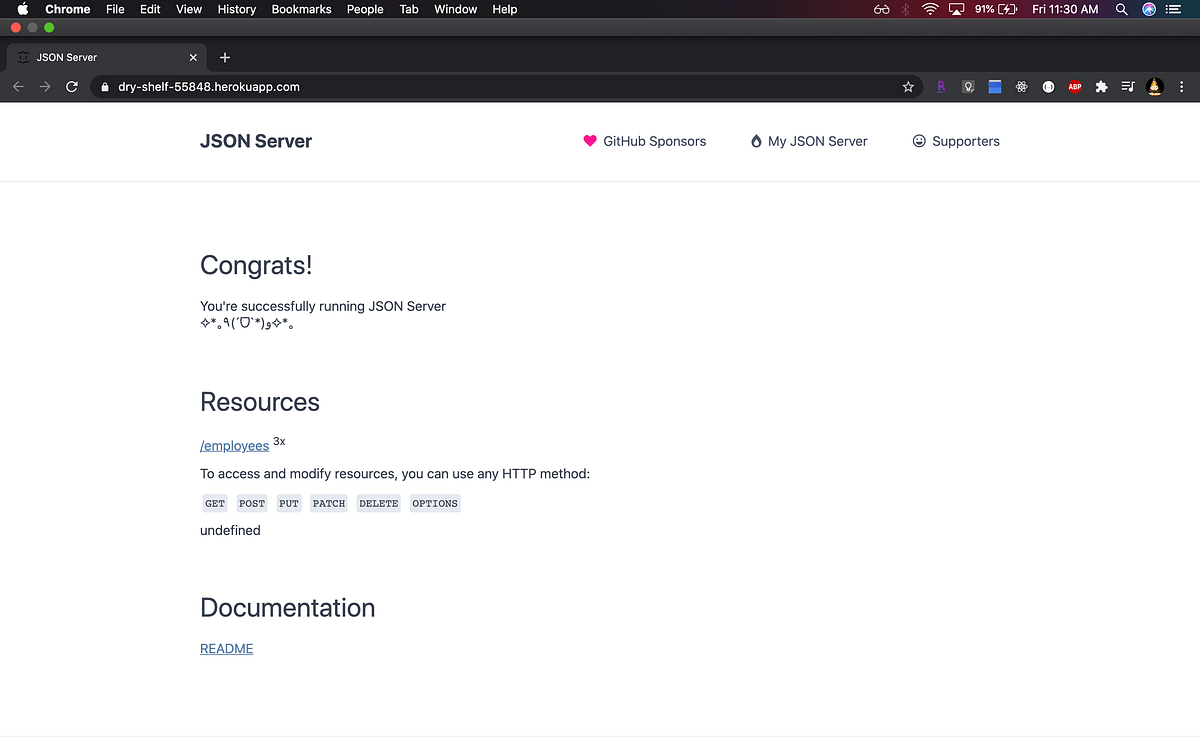
Task: Open the React DevTools extension icon
Action: coord(1021,87)
